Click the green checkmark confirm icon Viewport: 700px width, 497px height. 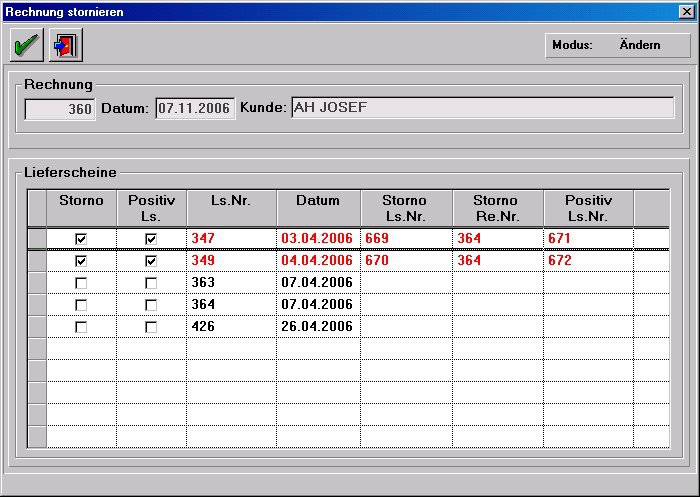(27, 45)
